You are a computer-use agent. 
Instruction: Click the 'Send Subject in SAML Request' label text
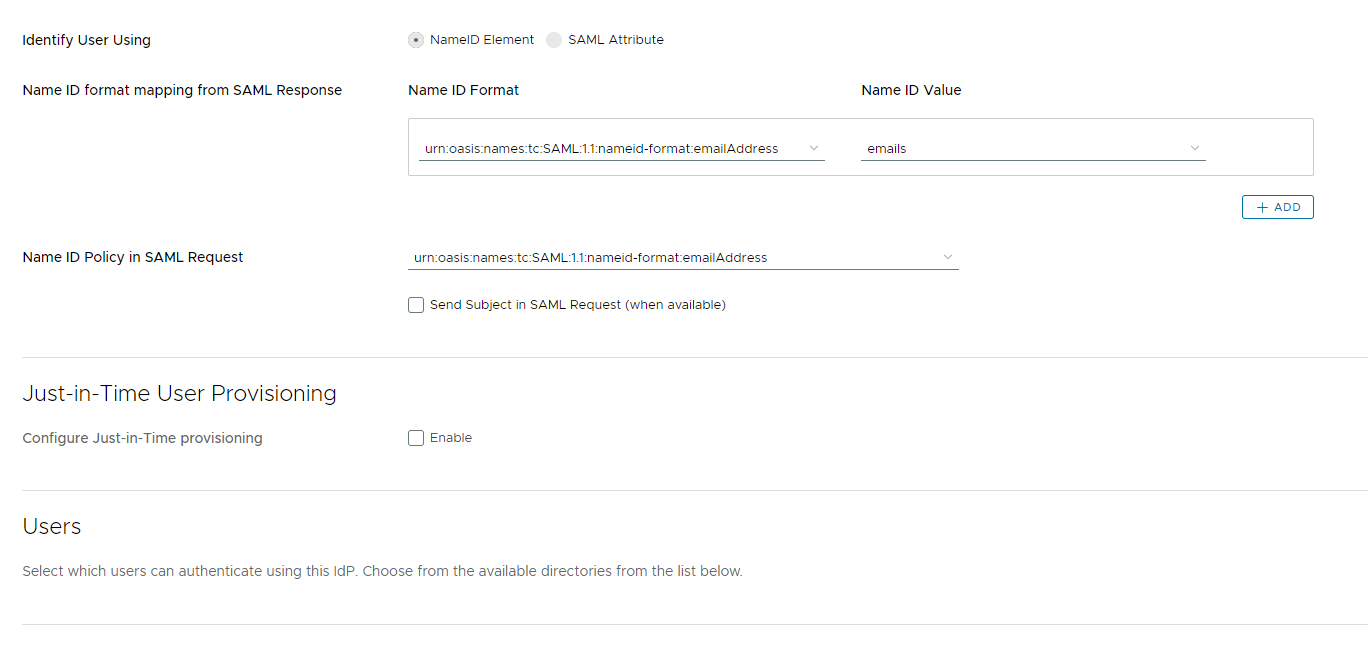coord(577,305)
